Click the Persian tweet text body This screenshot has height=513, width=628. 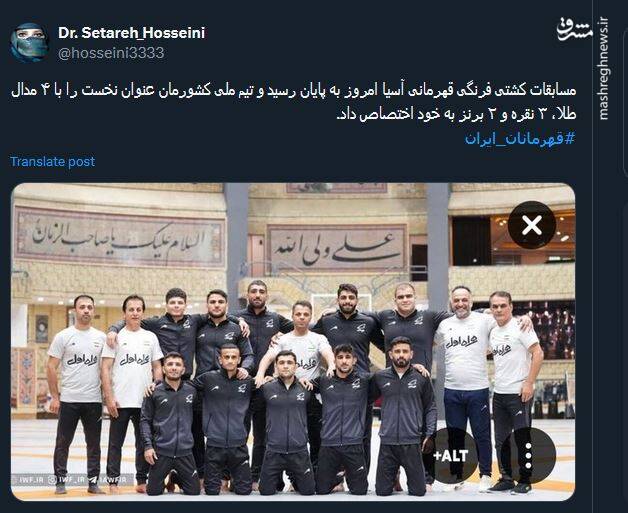[x=293, y=102]
